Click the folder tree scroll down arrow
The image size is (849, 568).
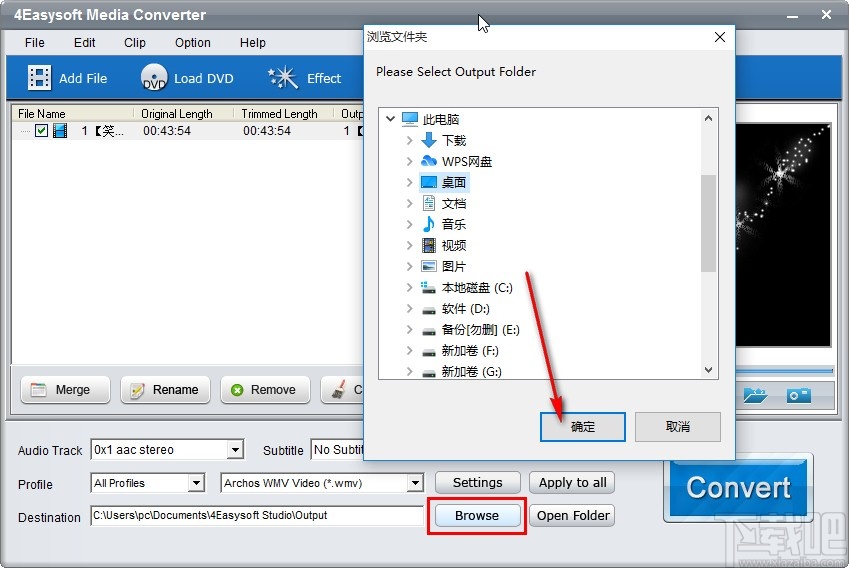708,370
